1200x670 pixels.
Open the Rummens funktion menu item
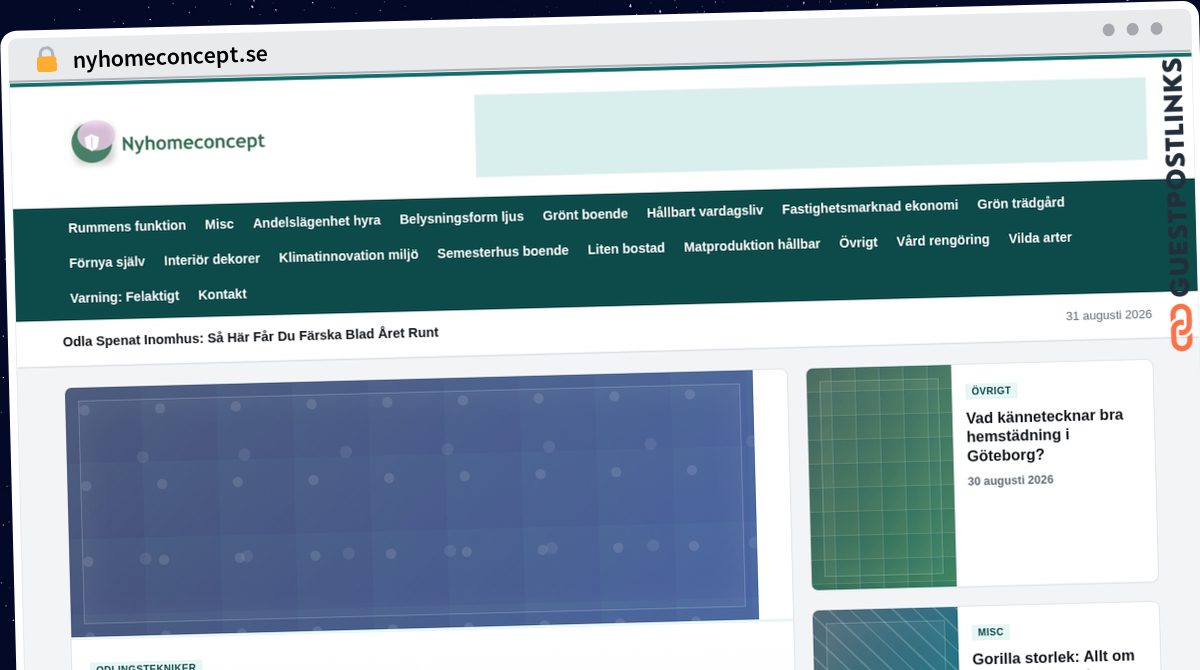[127, 227]
